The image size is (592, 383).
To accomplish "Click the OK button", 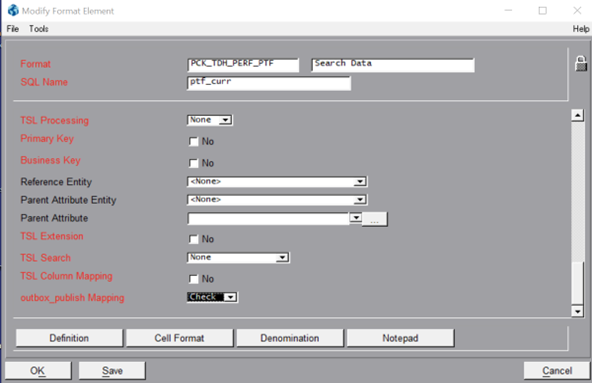I will point(38,371).
